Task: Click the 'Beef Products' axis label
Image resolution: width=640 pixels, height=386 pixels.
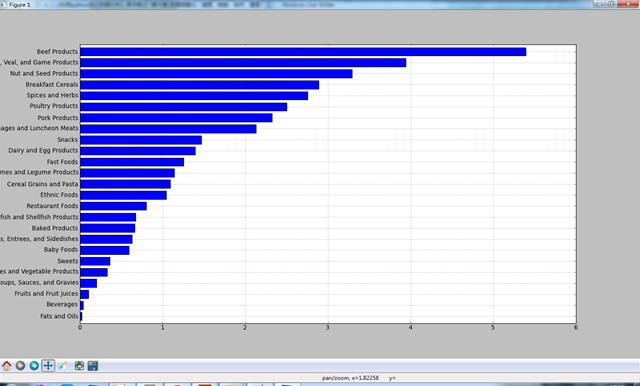Action: point(57,51)
